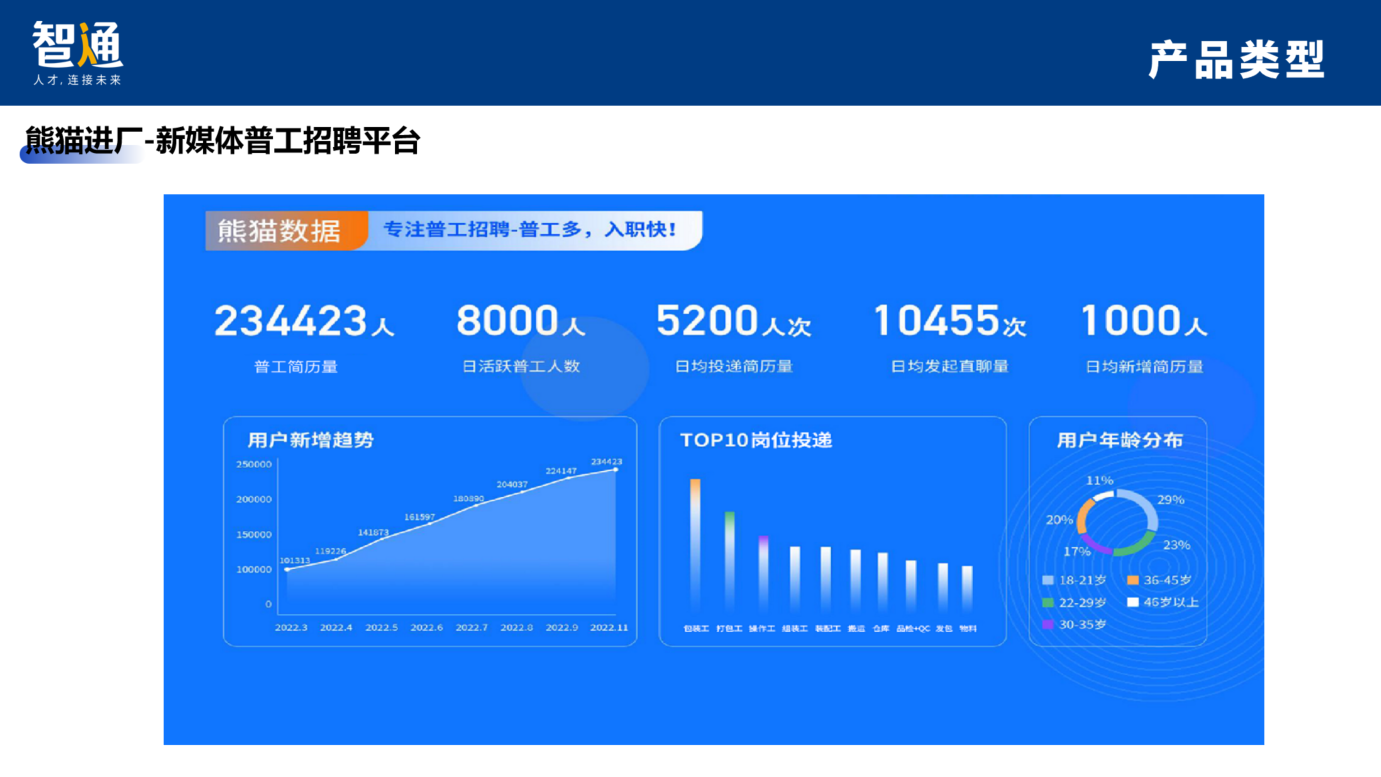Click the green-topped 打包工 bar
The height and width of the screenshot is (777, 1381).
pyautogui.click(x=730, y=562)
